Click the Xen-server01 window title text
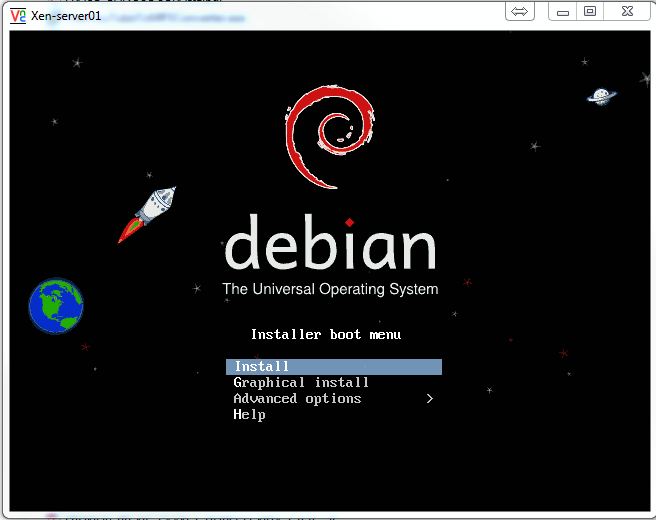 pyautogui.click(x=66, y=15)
